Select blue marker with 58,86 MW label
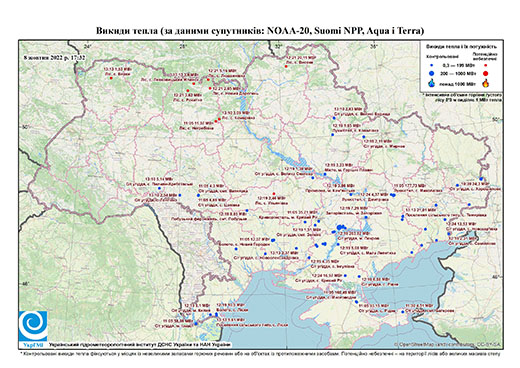This screenshot has width=520, height=368. [x=196, y=323]
